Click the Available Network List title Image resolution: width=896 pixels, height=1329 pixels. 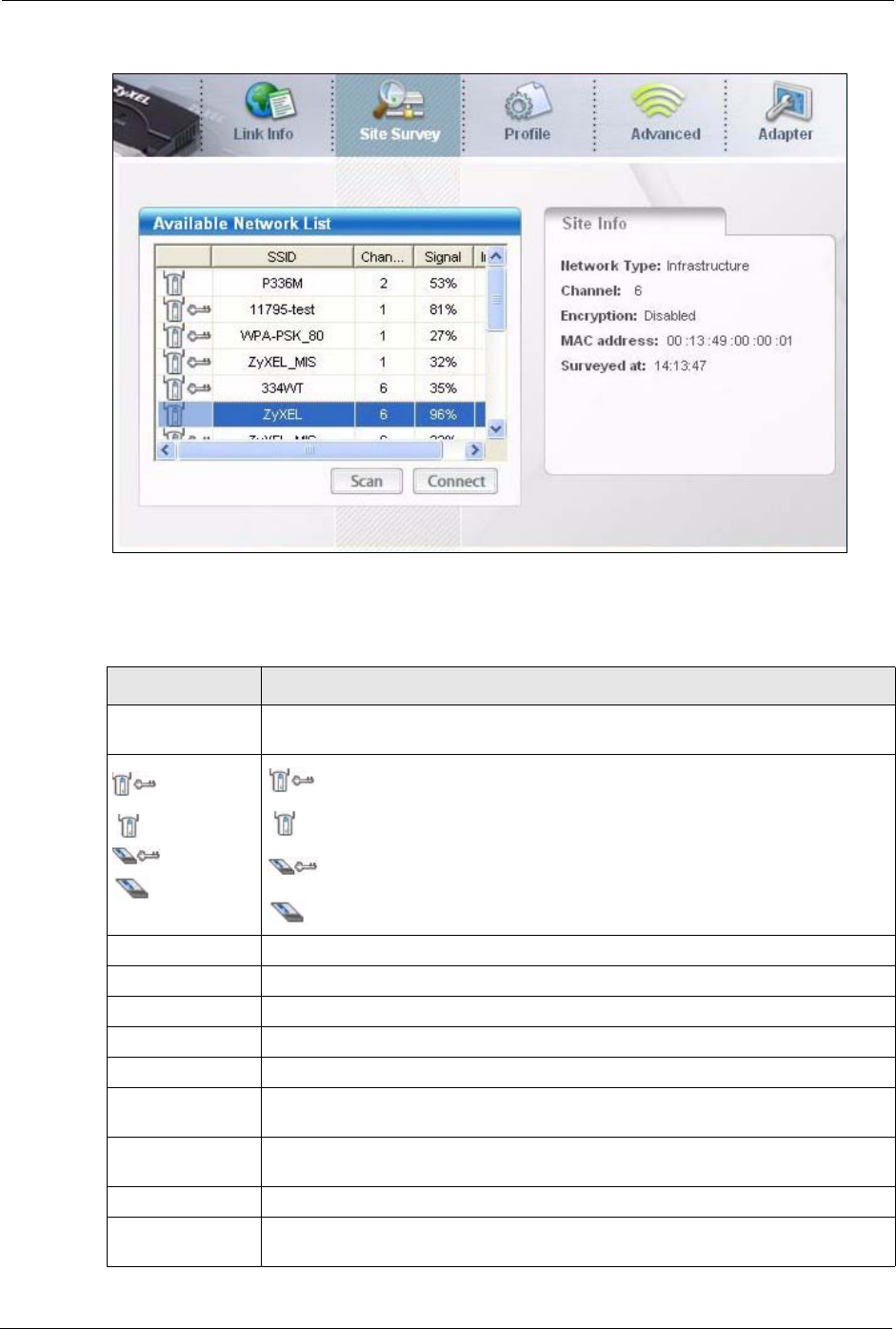242,224
